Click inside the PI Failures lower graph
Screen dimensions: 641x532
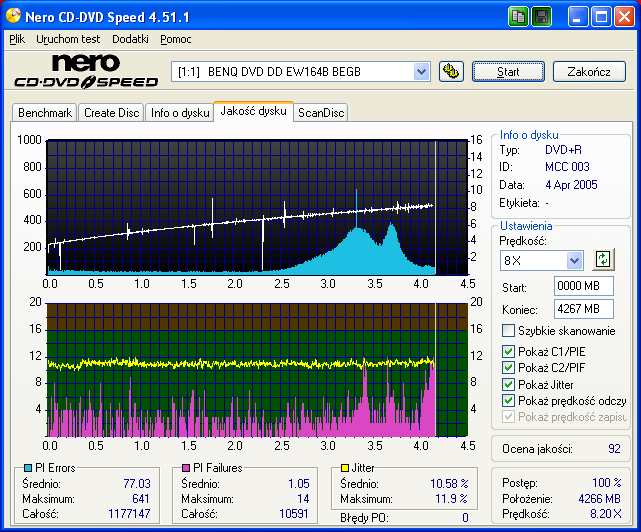click(x=257, y=370)
